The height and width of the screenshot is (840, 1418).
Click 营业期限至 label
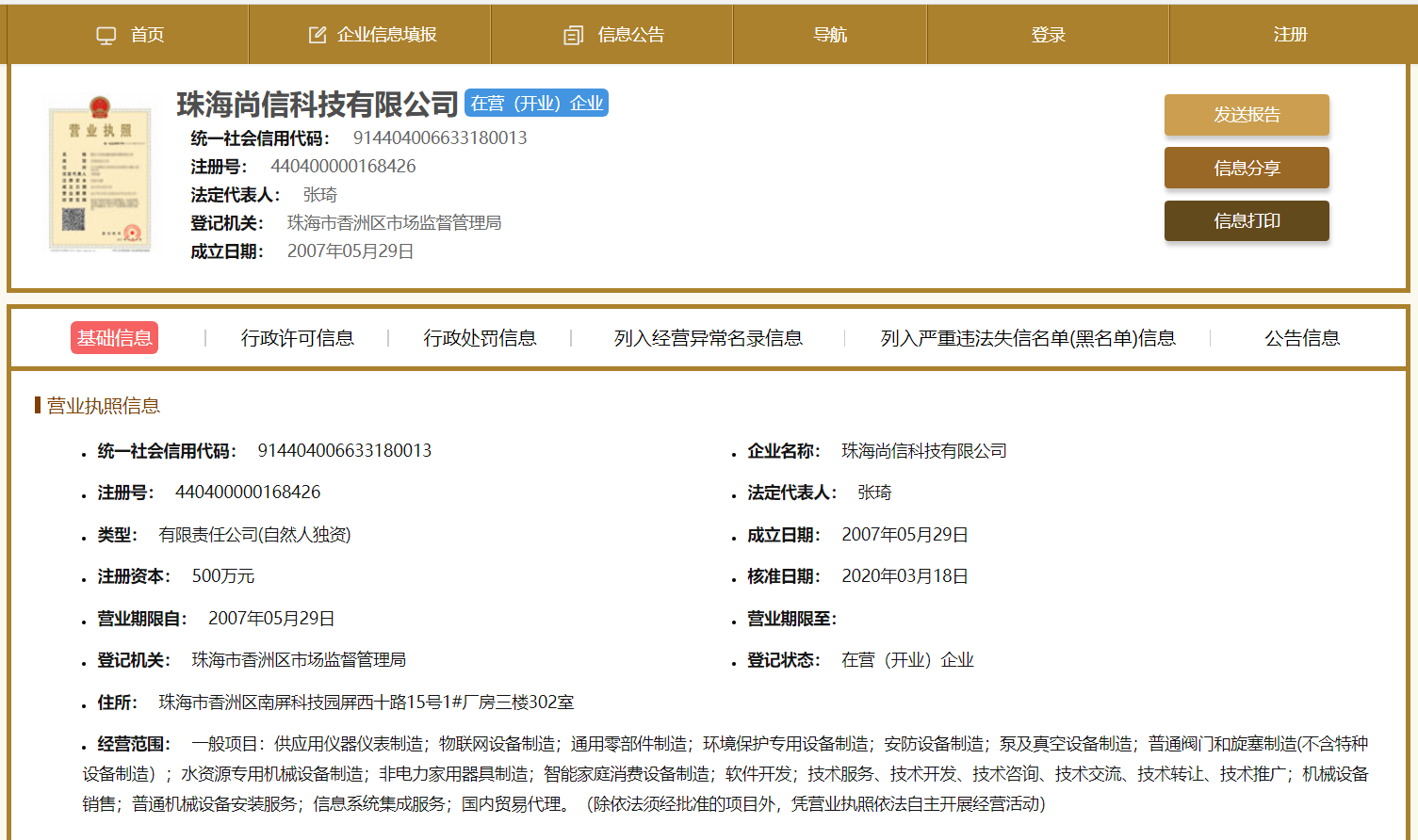click(x=791, y=618)
